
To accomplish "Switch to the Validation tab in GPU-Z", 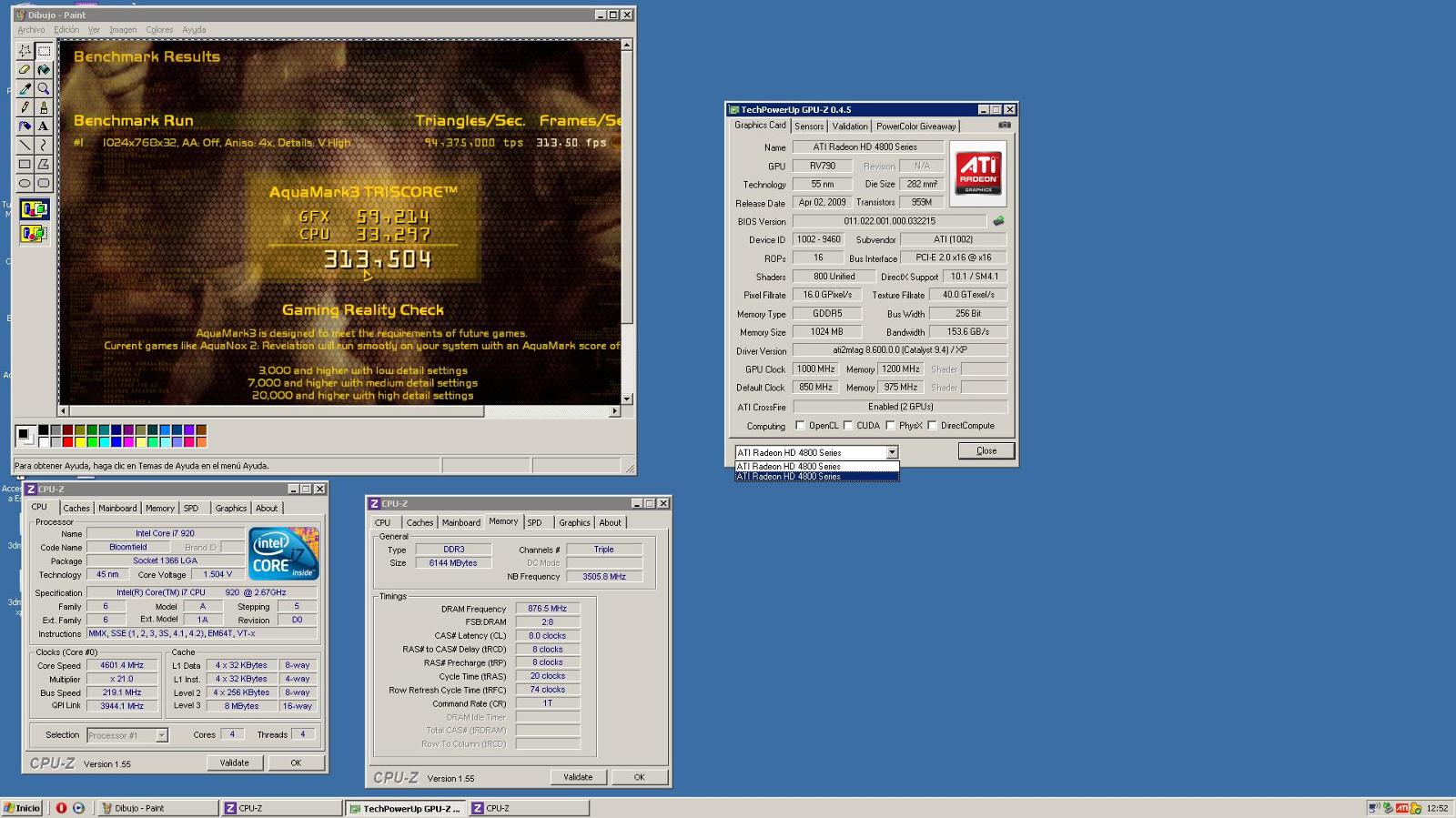I will click(x=850, y=126).
